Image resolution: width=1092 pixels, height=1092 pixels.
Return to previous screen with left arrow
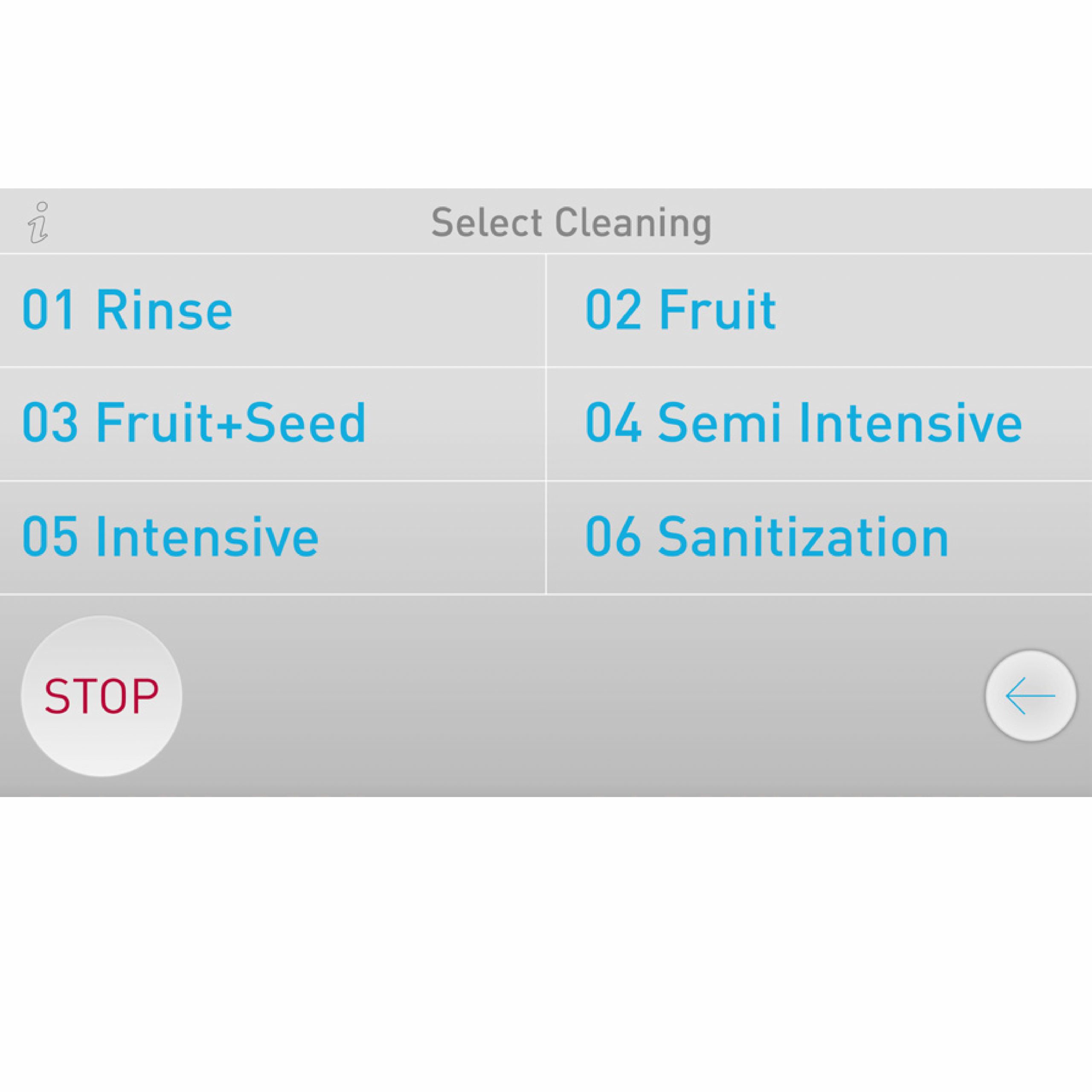[x=1031, y=696]
